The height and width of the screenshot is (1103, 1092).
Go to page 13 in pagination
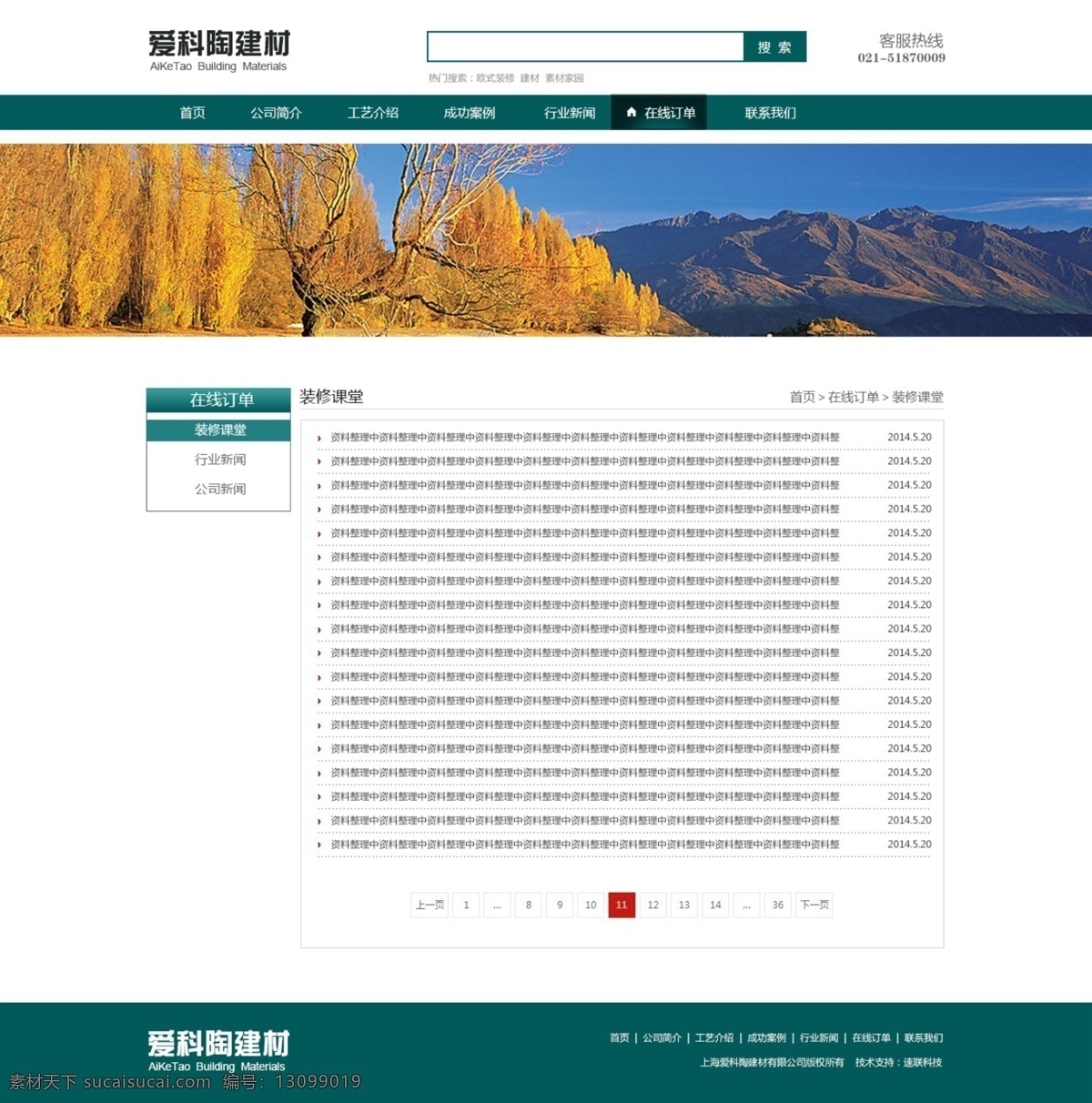click(684, 905)
